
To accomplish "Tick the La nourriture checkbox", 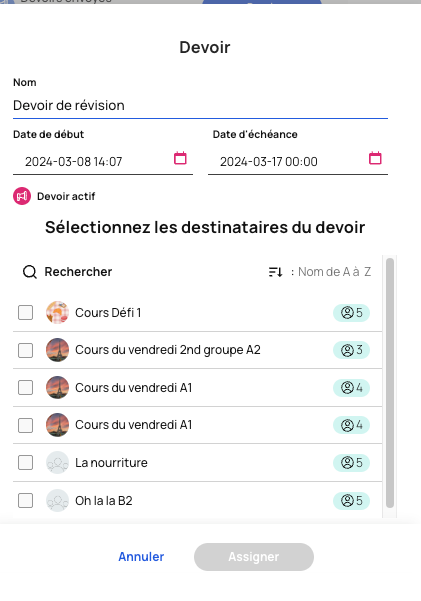I will (25, 463).
